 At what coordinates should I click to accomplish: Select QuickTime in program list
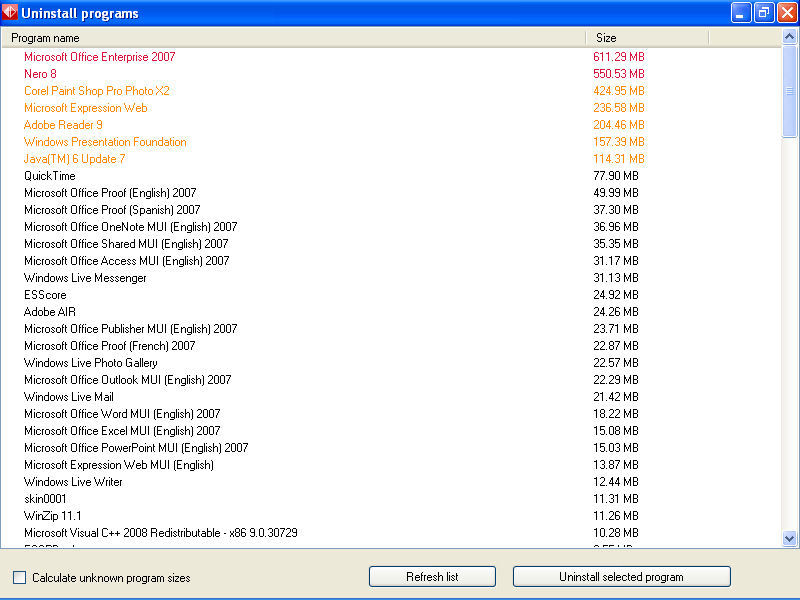[x=49, y=176]
